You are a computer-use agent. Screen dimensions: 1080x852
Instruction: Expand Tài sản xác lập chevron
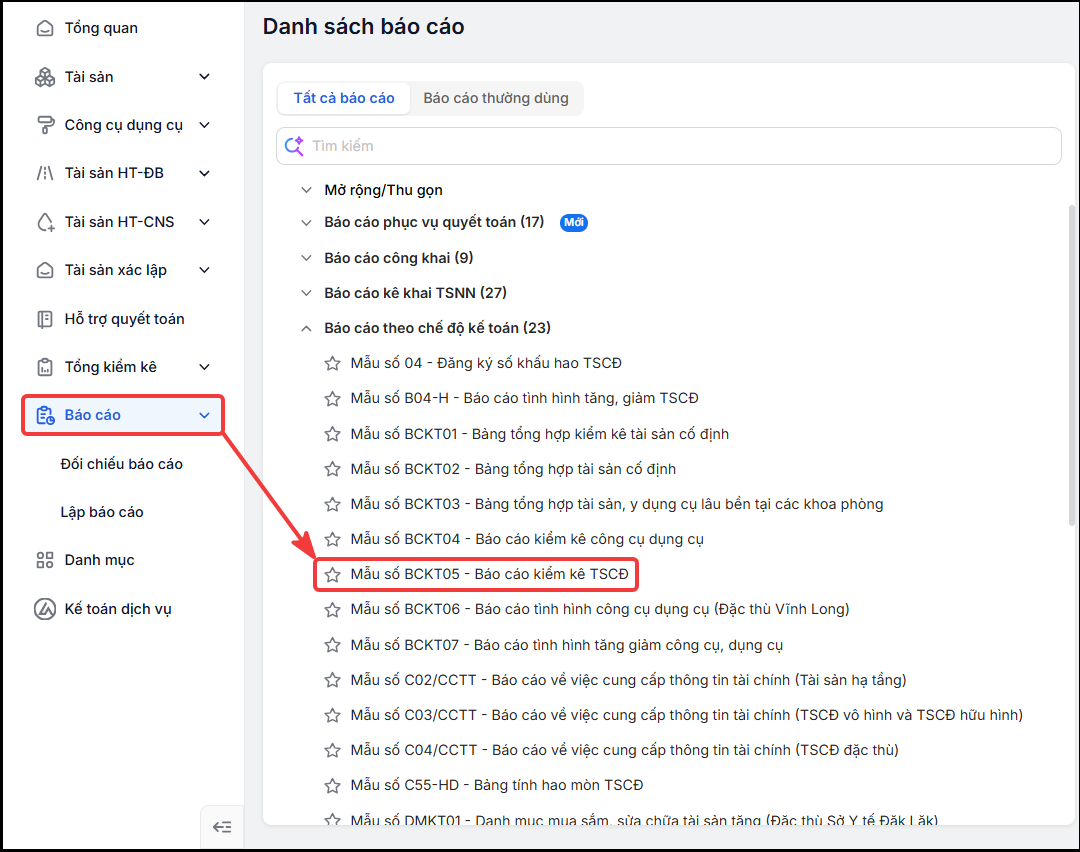click(x=205, y=270)
